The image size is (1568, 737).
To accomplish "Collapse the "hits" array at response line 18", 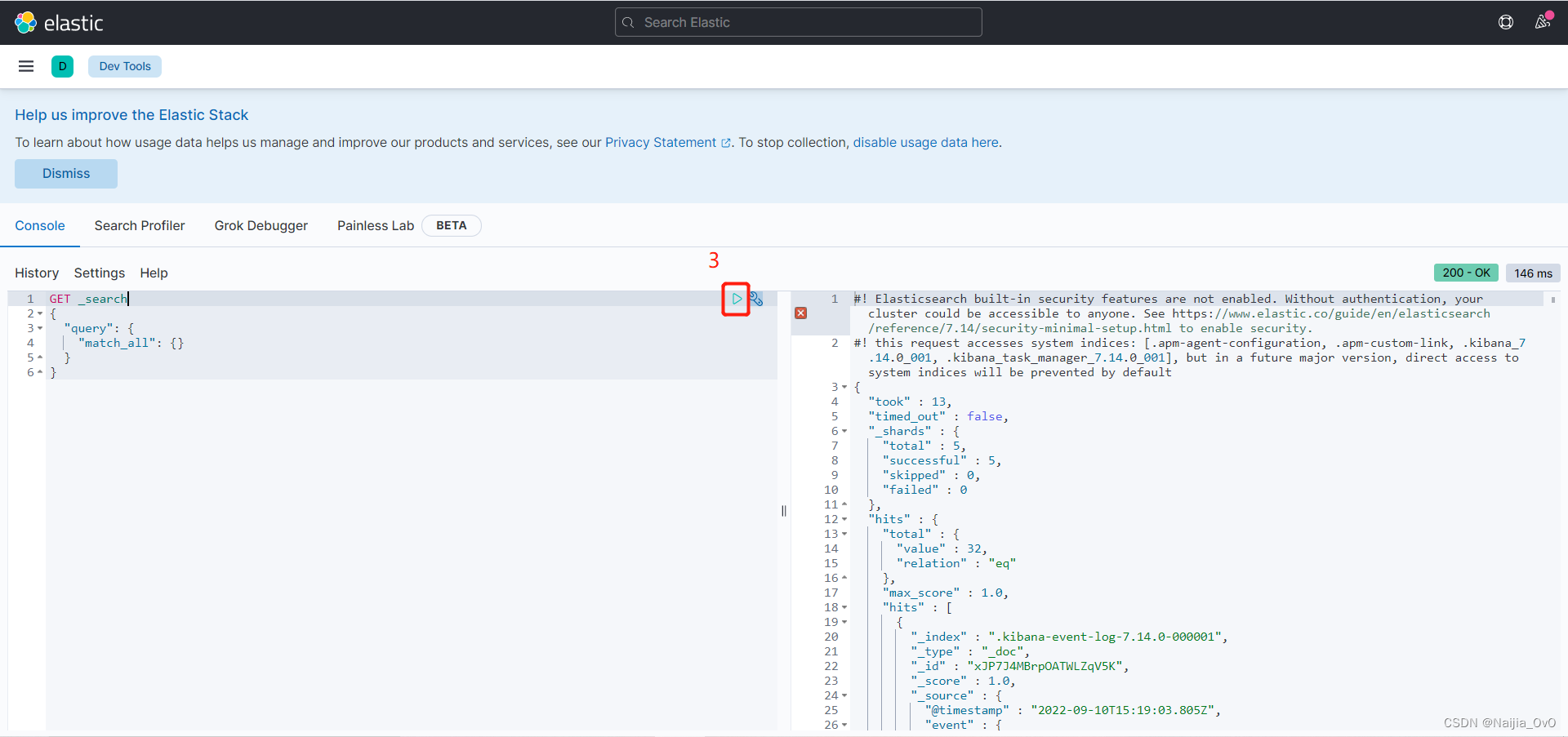I will coord(844,607).
